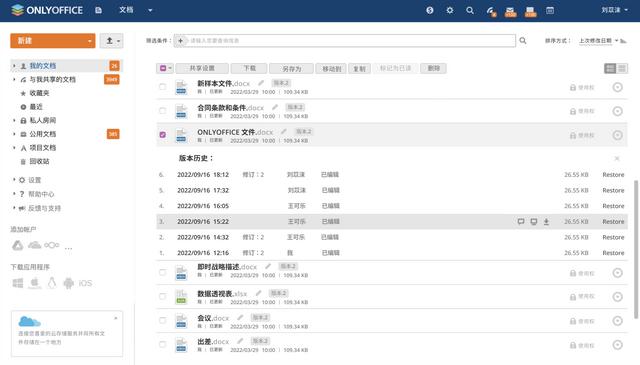Open the mail icon in header
640x365 pixels.
pyautogui.click(x=510, y=11)
